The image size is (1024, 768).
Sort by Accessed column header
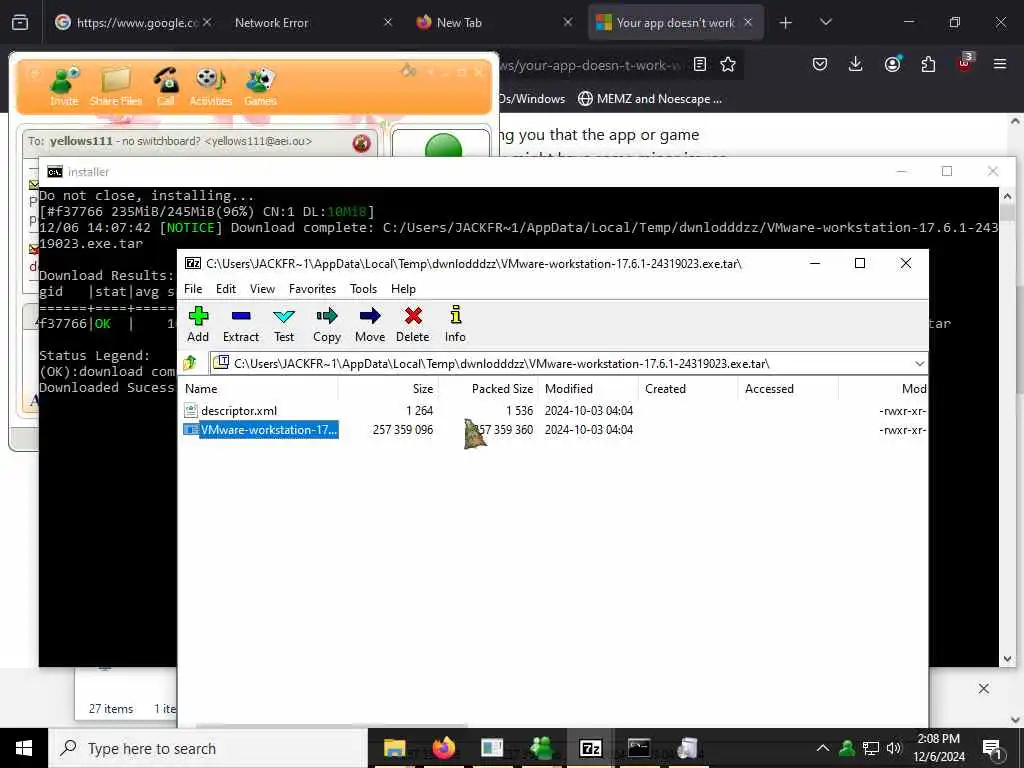pos(788,389)
